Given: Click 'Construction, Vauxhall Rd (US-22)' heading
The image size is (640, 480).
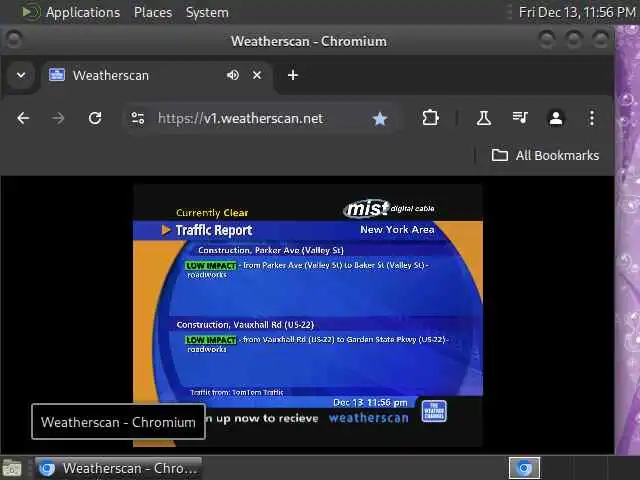Looking at the screenshot, I should 245,325.
